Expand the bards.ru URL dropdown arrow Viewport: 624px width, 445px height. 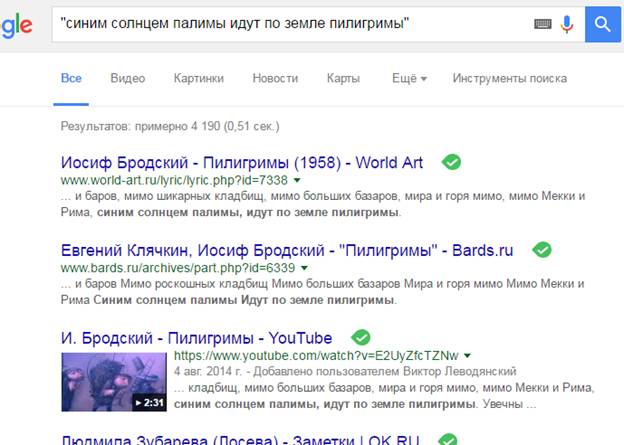[x=302, y=269]
